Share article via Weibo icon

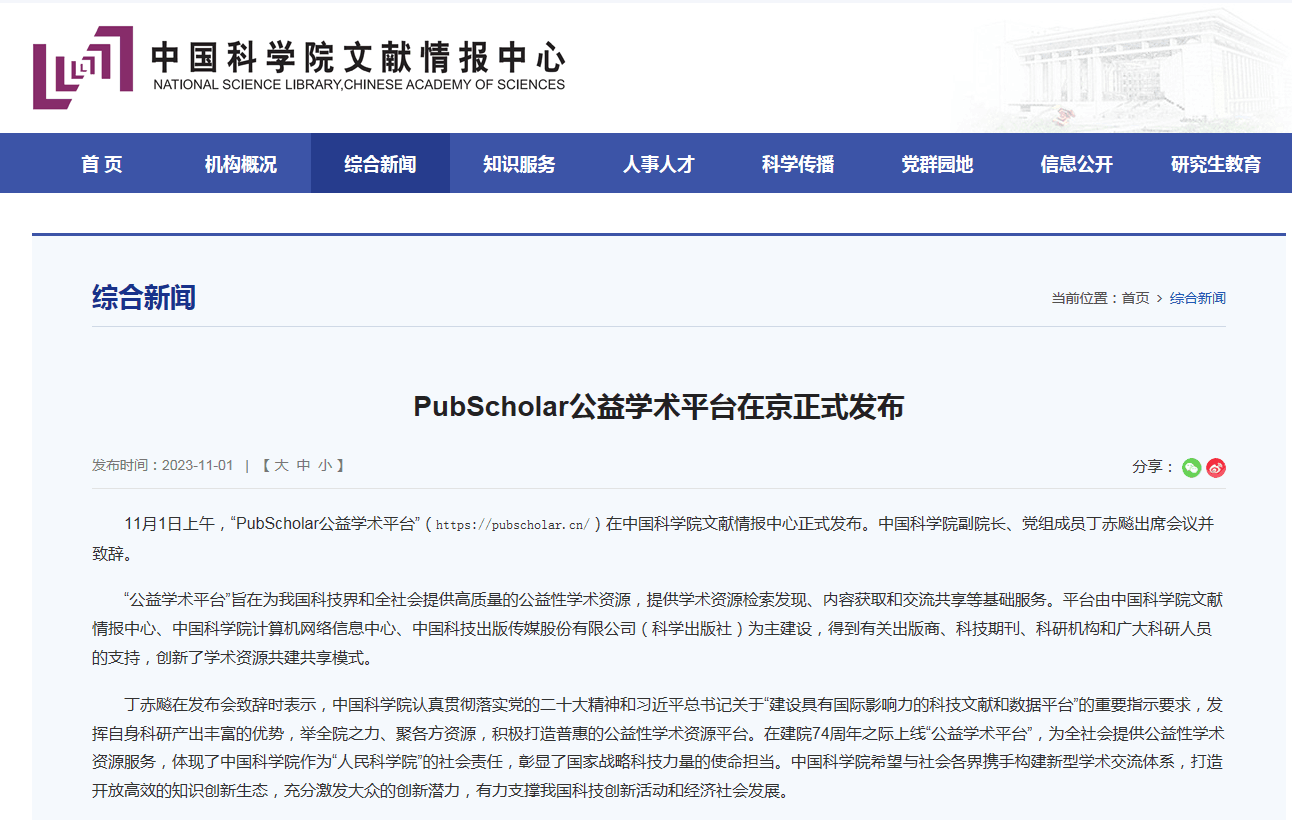(1216, 467)
